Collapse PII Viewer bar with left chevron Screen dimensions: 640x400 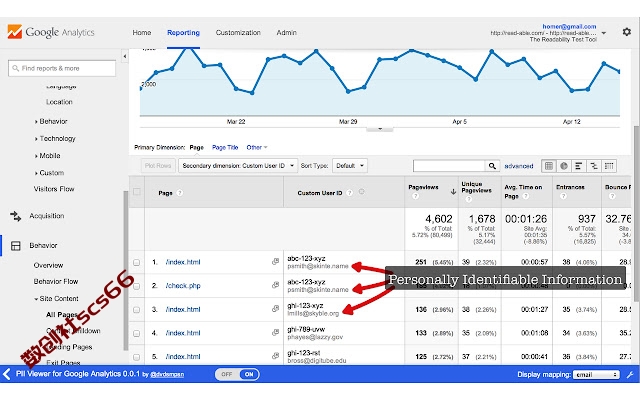pyautogui.click(x=6, y=374)
